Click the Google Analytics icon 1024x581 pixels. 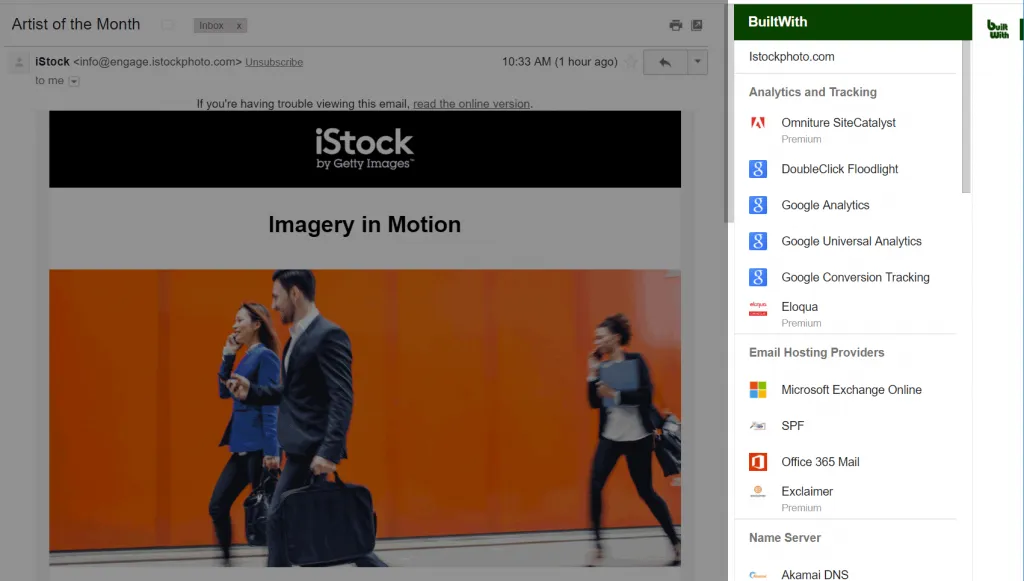point(758,205)
